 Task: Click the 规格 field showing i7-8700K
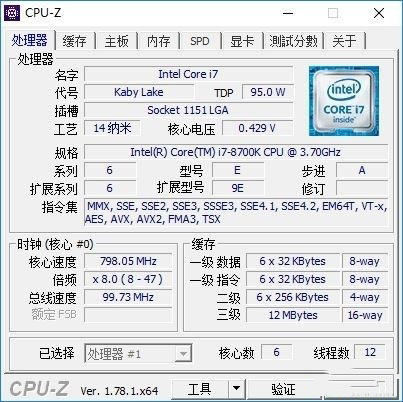tap(236, 152)
